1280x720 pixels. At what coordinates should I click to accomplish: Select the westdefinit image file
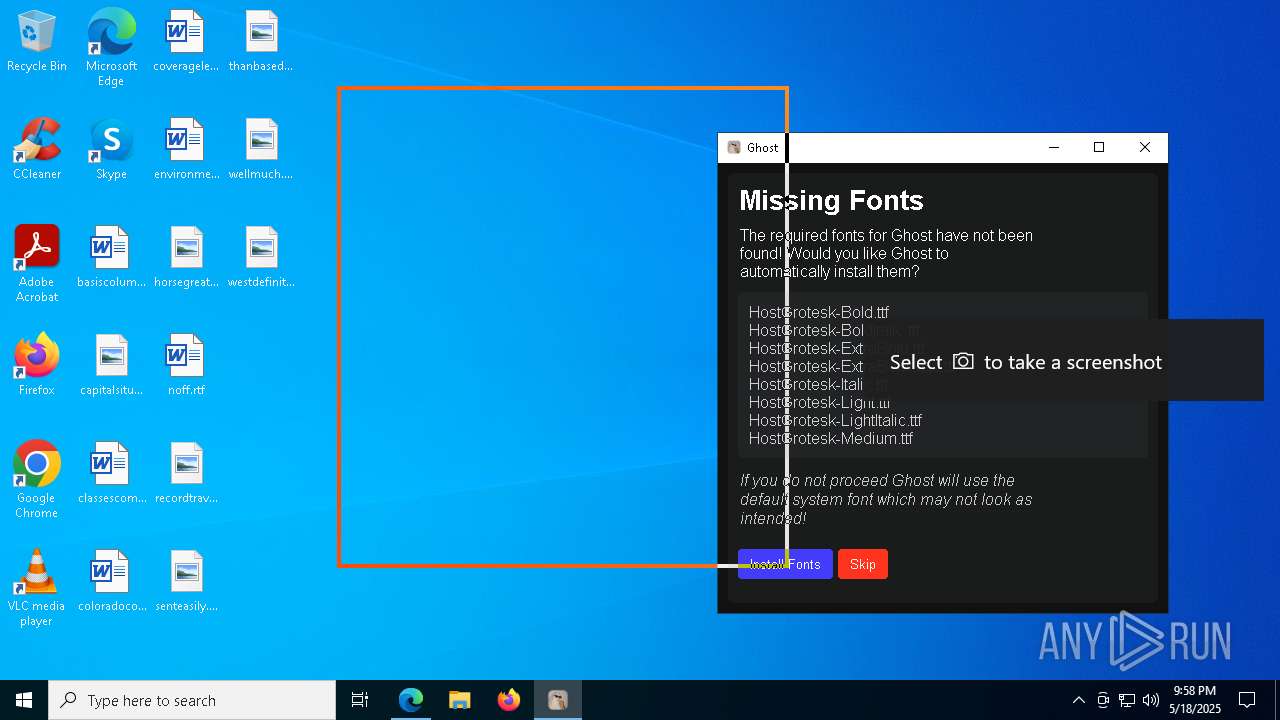click(261, 258)
